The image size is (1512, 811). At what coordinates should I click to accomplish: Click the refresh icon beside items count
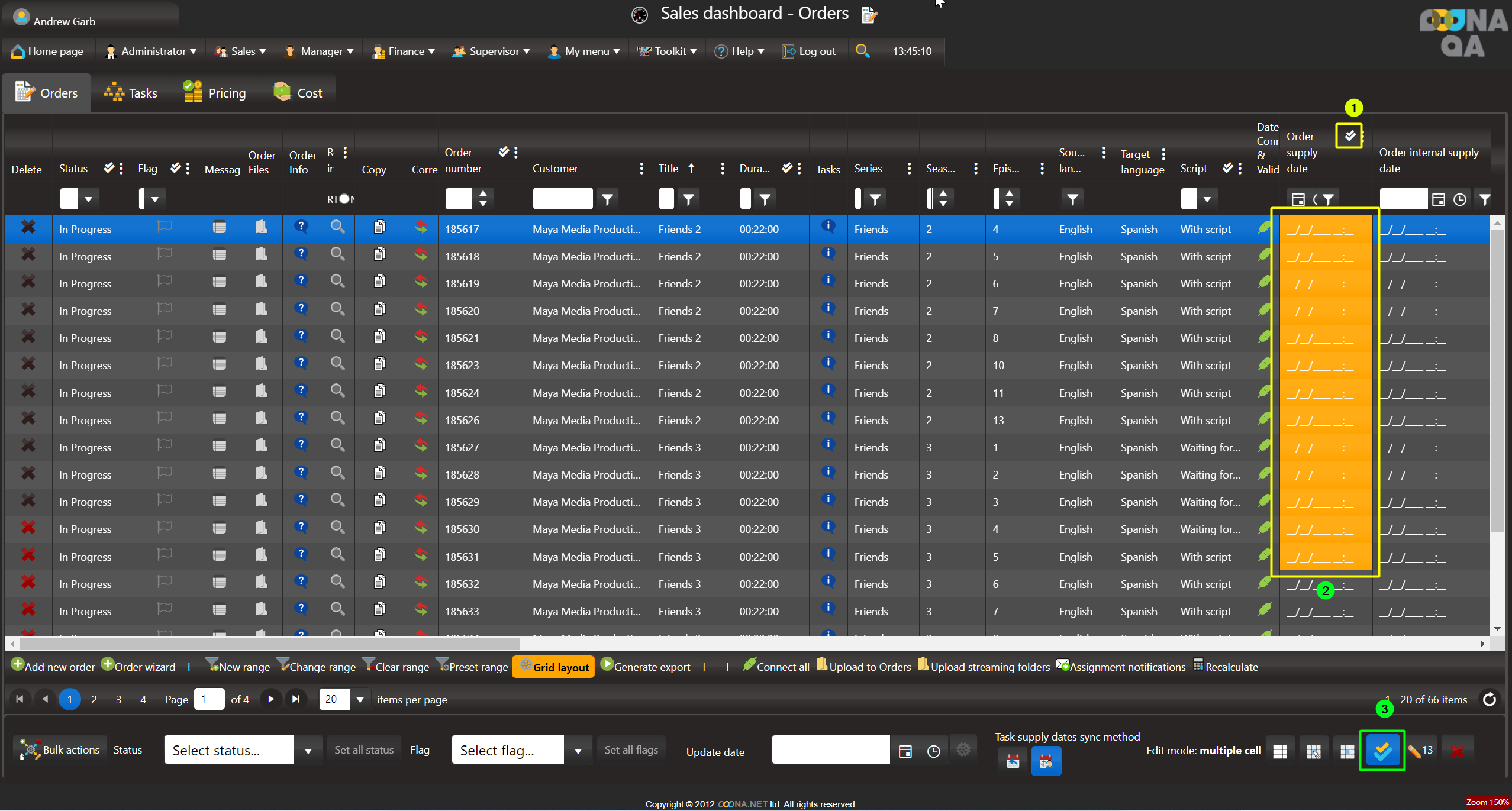[x=1489, y=700]
